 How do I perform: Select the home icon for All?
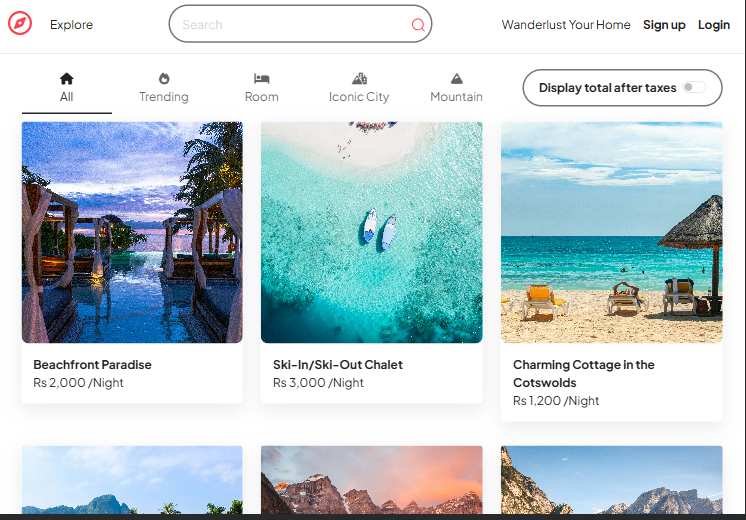[66, 78]
